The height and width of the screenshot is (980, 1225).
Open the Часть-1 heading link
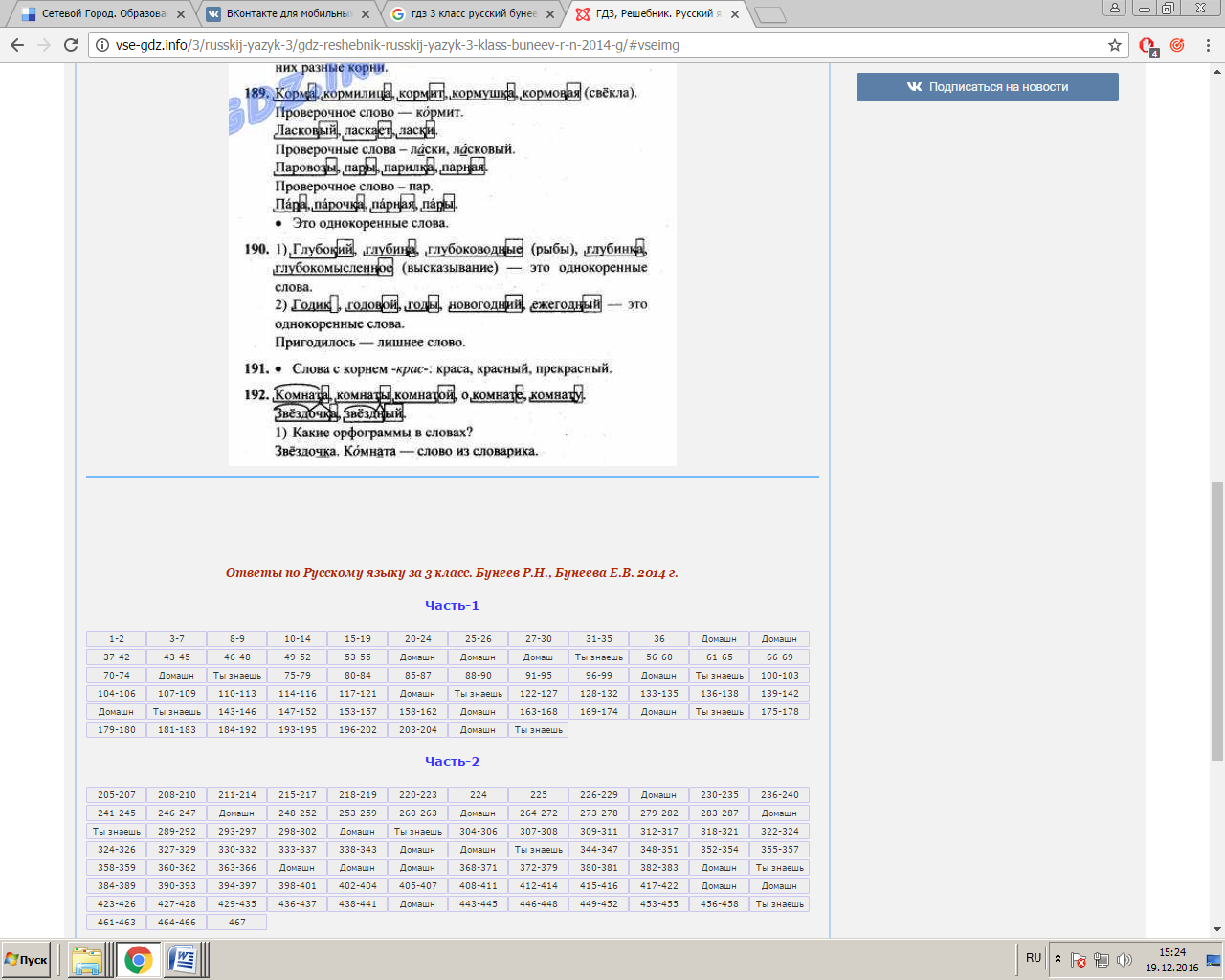pyautogui.click(x=452, y=606)
